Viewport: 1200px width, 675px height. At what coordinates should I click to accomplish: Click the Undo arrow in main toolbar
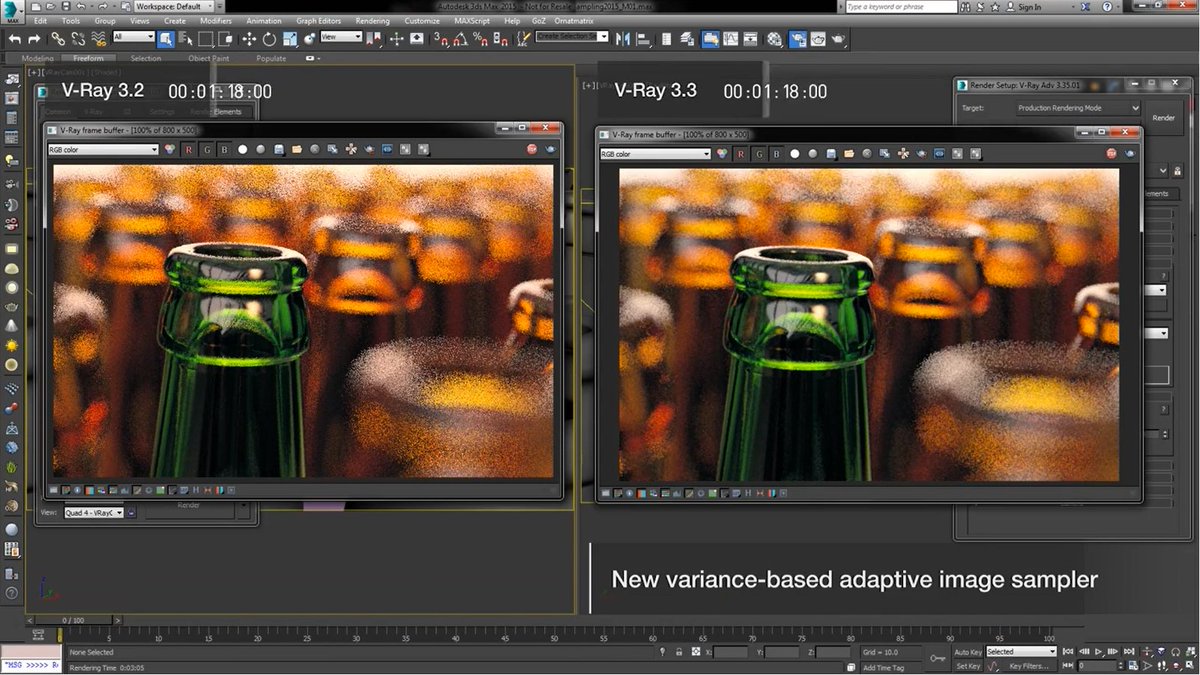(15, 39)
